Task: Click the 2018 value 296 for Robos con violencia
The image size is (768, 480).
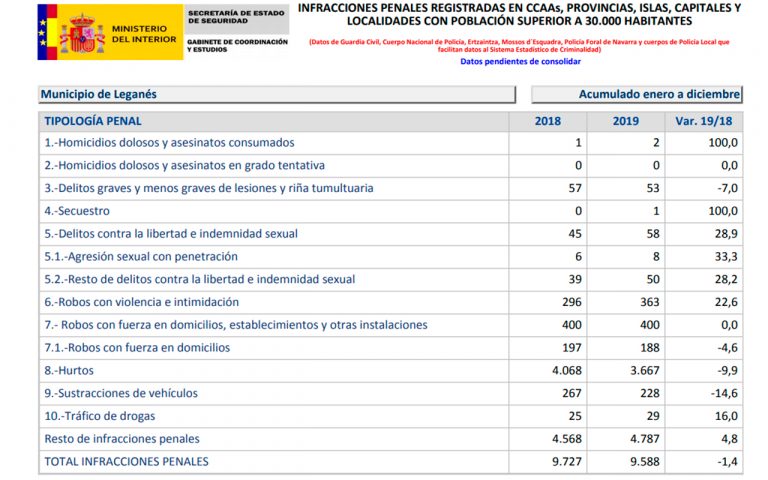Action: pyautogui.click(x=572, y=302)
